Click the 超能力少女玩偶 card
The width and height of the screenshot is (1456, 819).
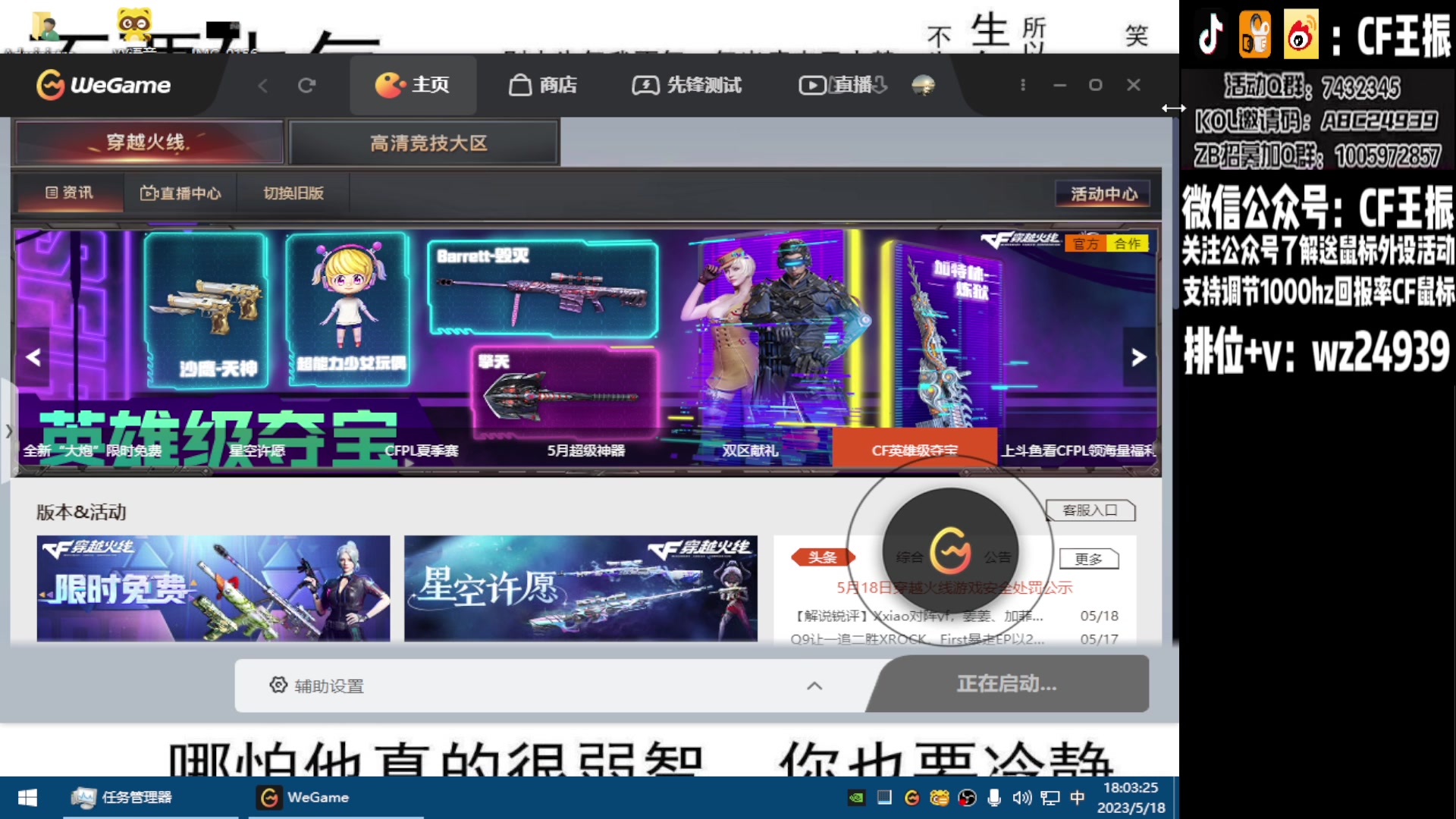(x=348, y=309)
